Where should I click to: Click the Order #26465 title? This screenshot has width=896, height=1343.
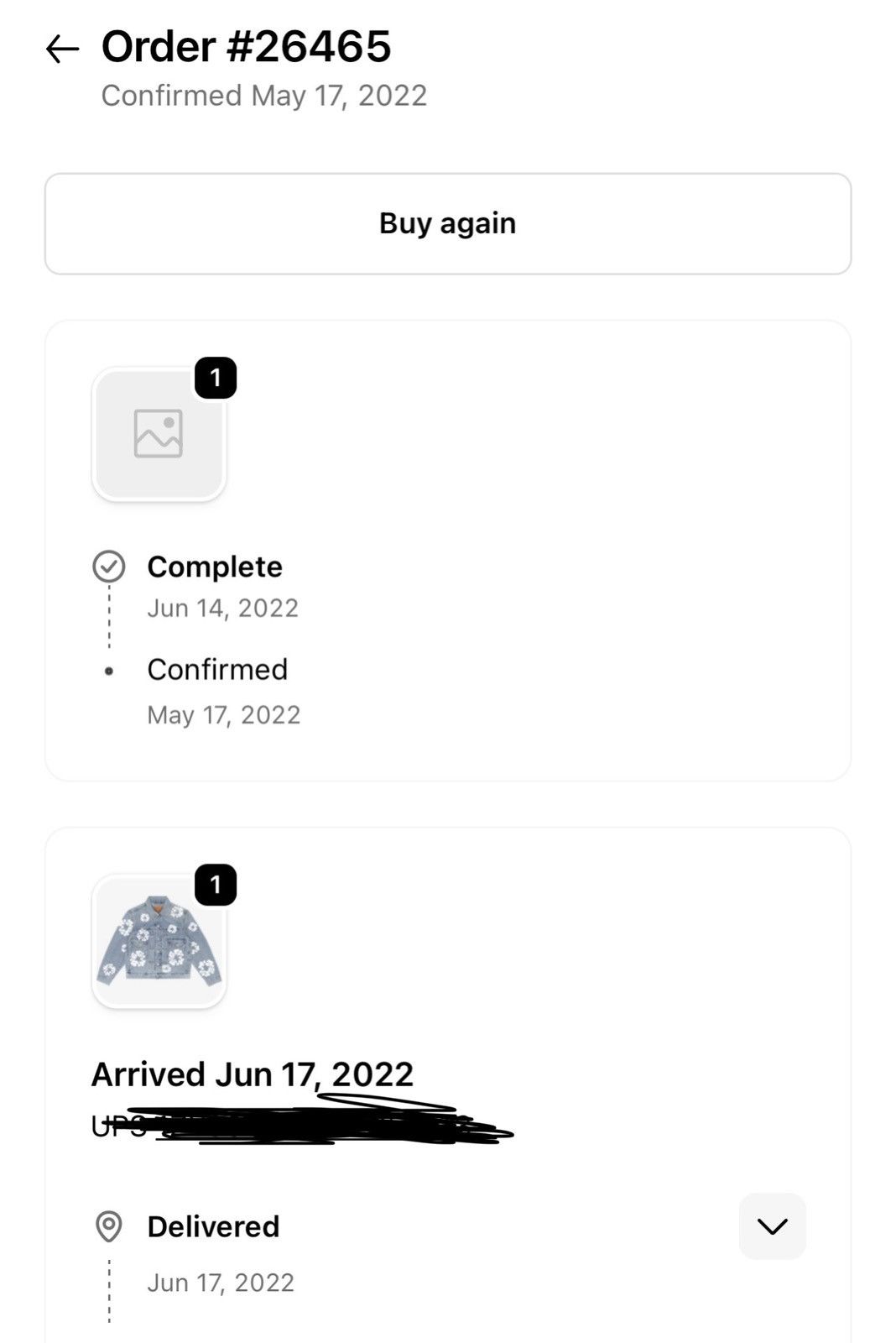pos(246,46)
